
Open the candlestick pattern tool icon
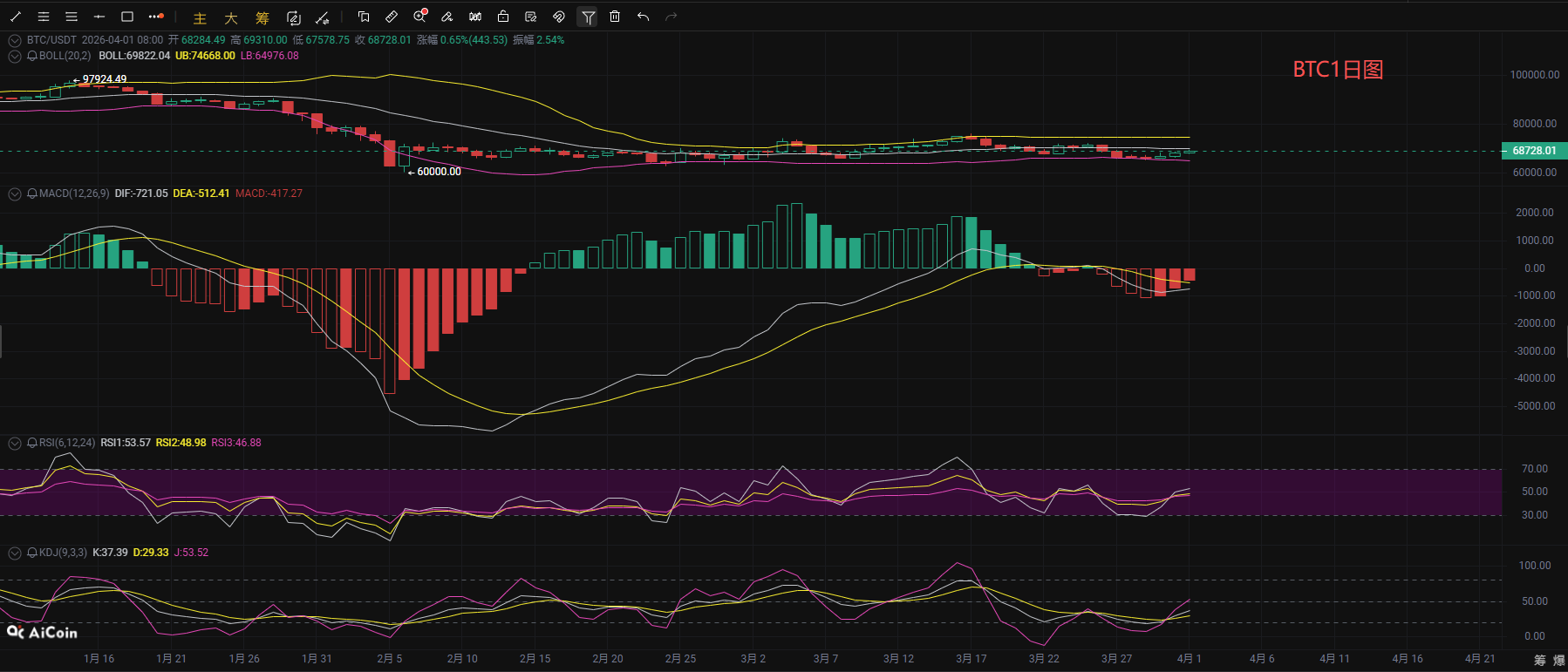(475, 17)
